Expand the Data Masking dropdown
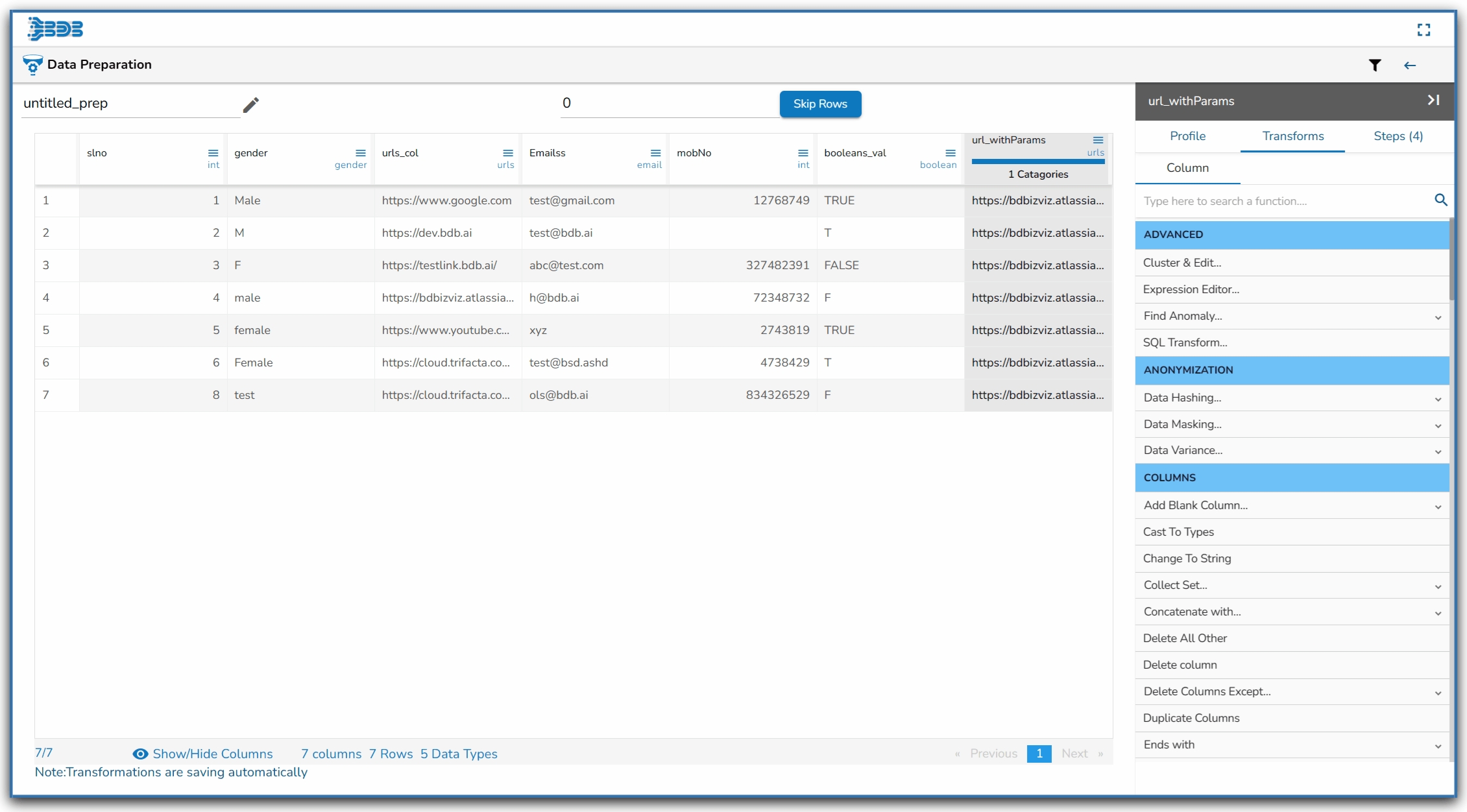1467x812 pixels. (x=1438, y=425)
